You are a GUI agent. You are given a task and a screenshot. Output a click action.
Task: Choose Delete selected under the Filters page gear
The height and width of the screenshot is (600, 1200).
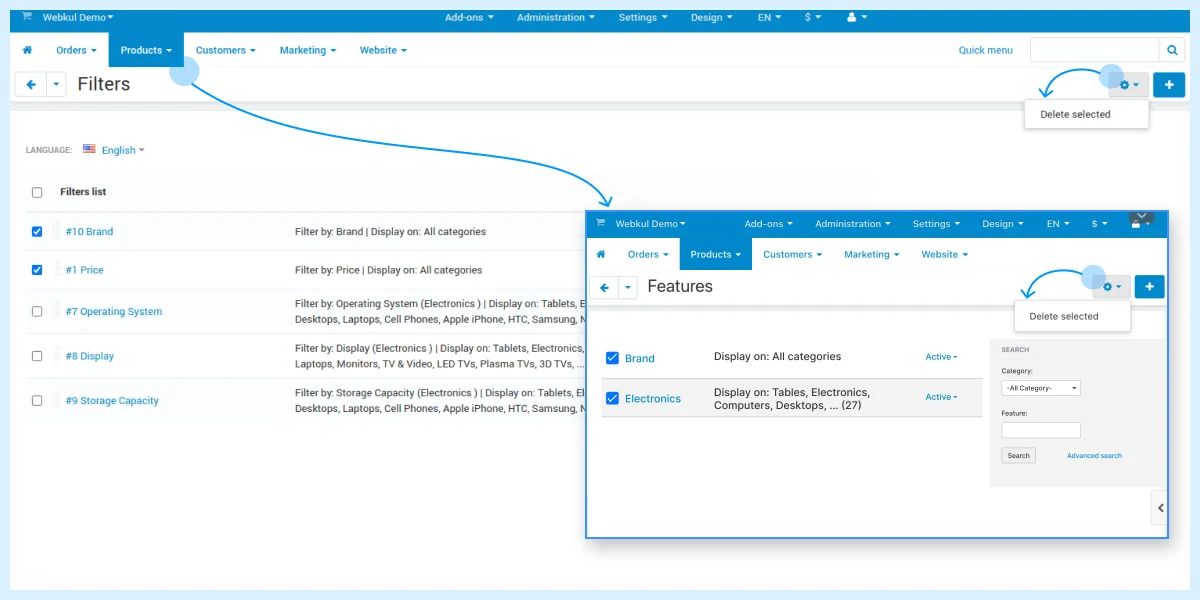[x=1075, y=114]
